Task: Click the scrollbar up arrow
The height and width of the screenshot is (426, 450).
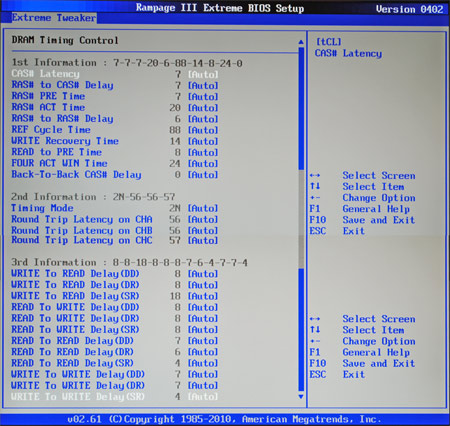Action: [301, 42]
